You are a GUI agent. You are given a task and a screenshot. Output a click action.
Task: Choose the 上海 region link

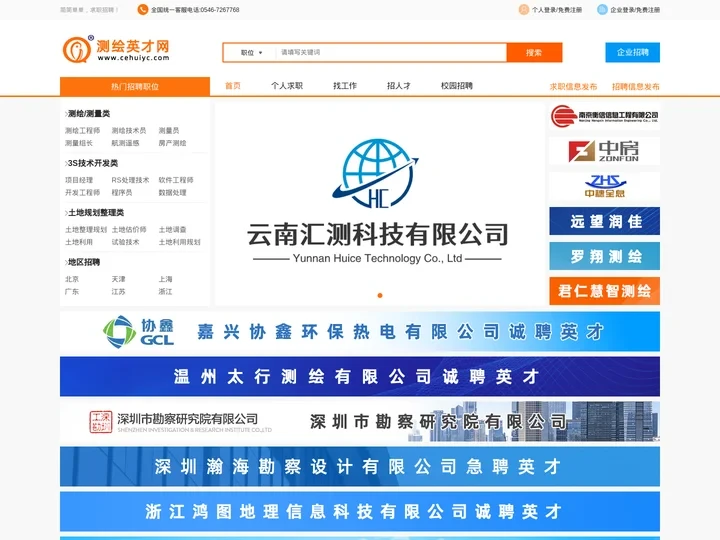pos(166,279)
